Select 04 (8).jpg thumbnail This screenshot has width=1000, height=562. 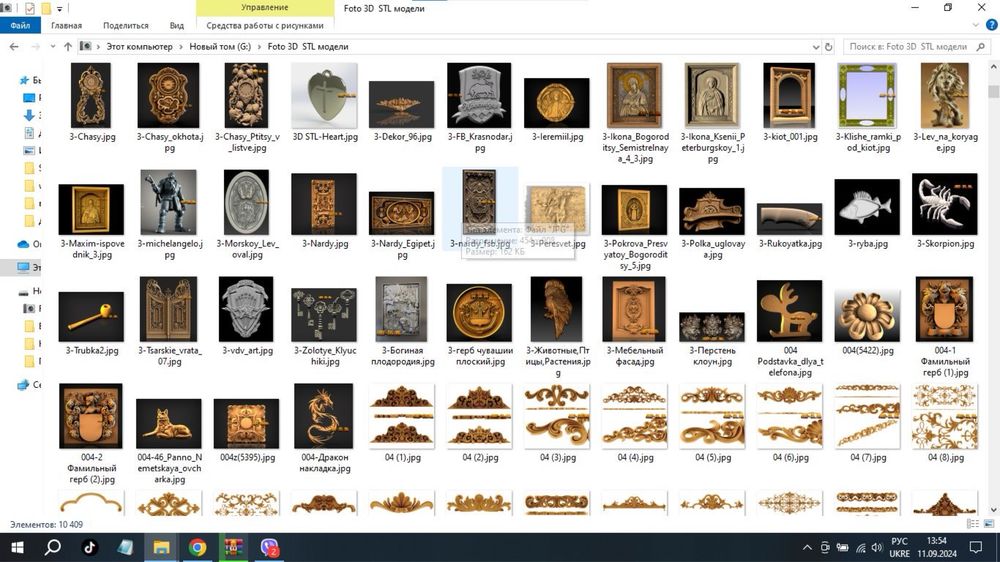[945, 416]
